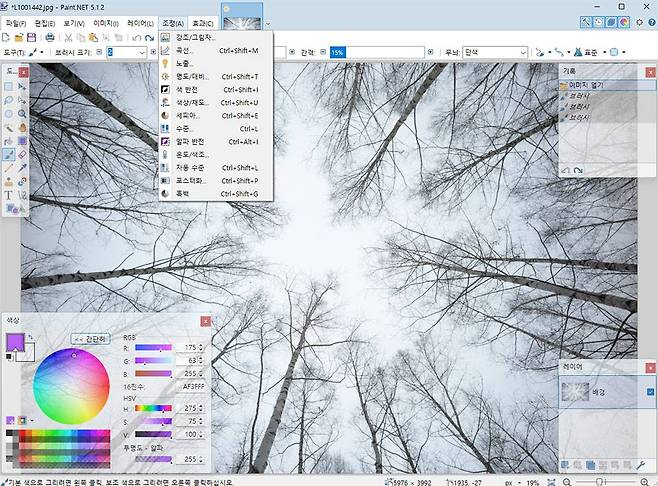Click the Cut scissors icon
This screenshot has width=658, height=486.
click(x=68, y=38)
